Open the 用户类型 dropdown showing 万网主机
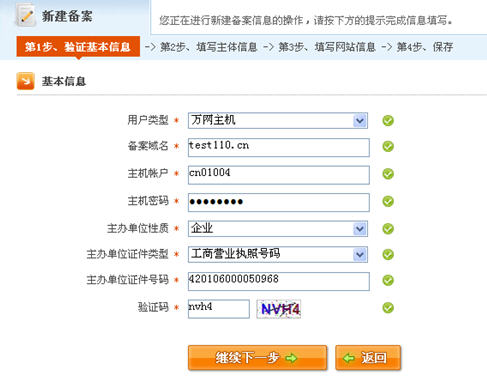 coord(278,120)
